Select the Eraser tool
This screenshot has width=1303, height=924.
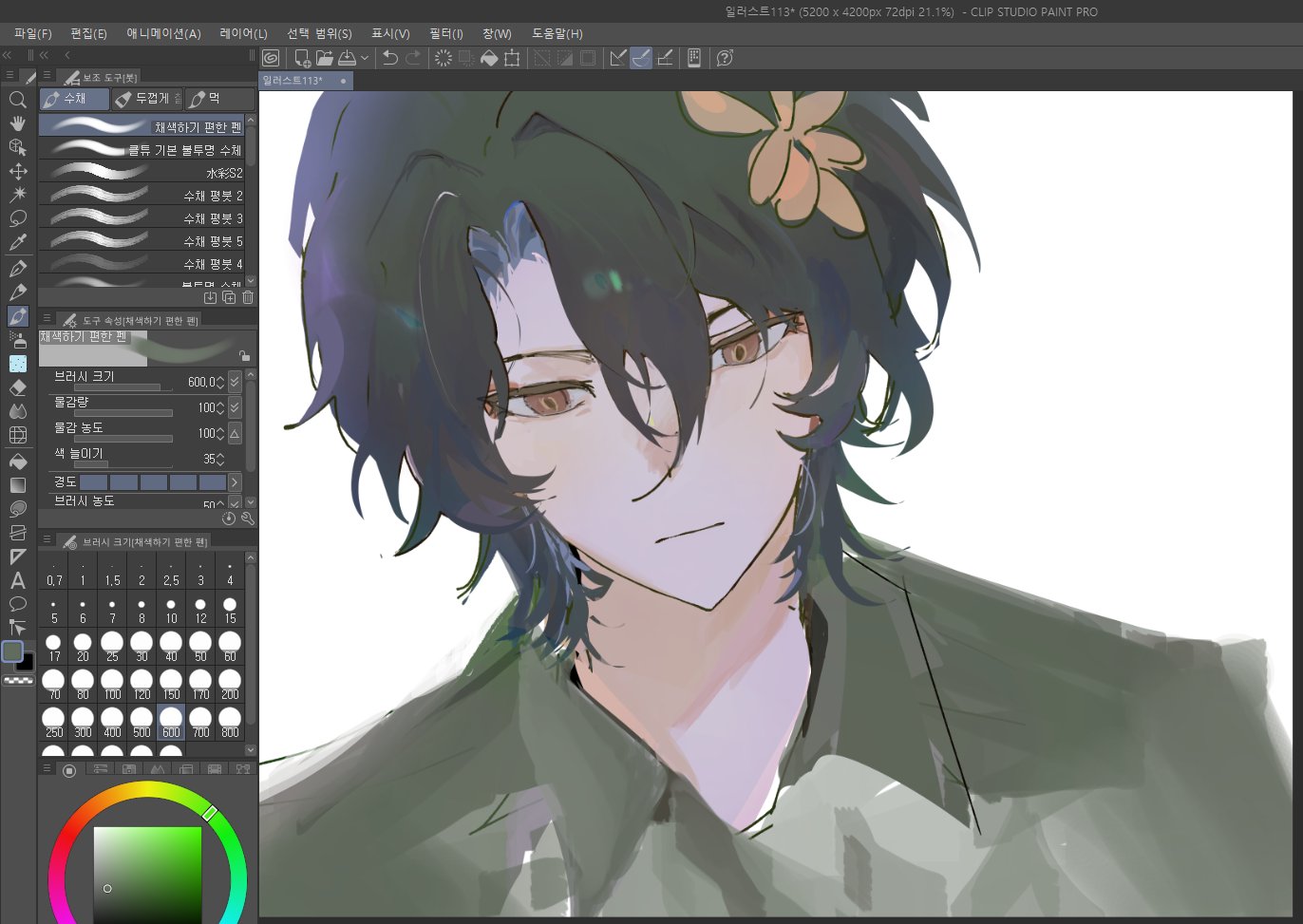[17, 387]
